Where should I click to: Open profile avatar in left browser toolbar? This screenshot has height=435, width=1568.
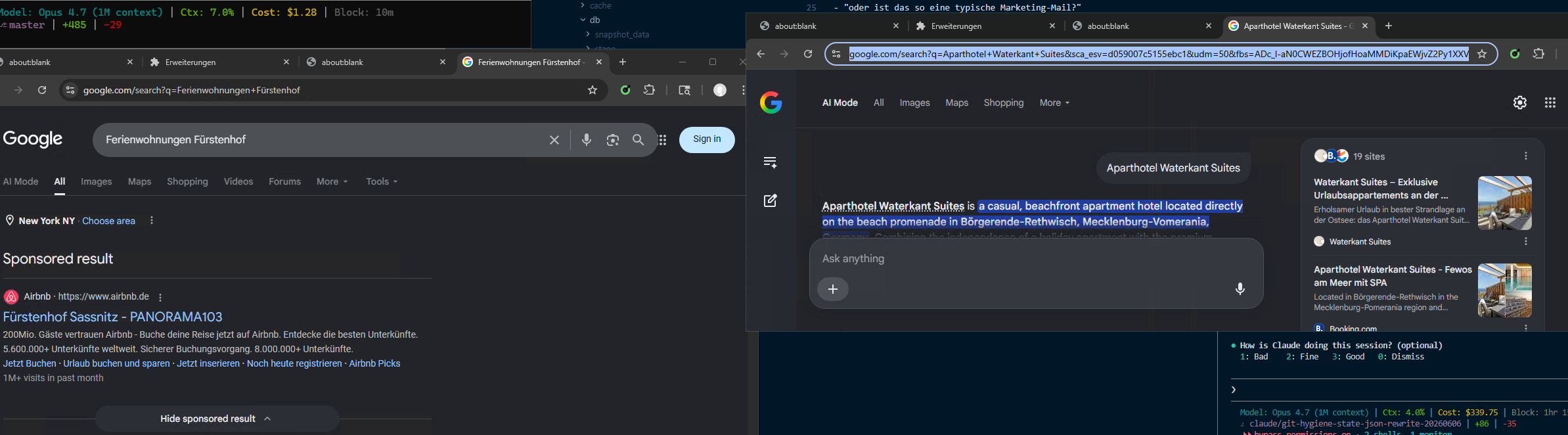tap(720, 90)
